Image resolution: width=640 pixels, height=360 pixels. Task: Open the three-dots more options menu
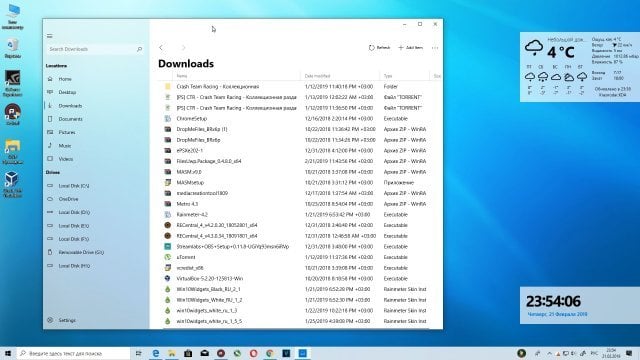coord(435,48)
